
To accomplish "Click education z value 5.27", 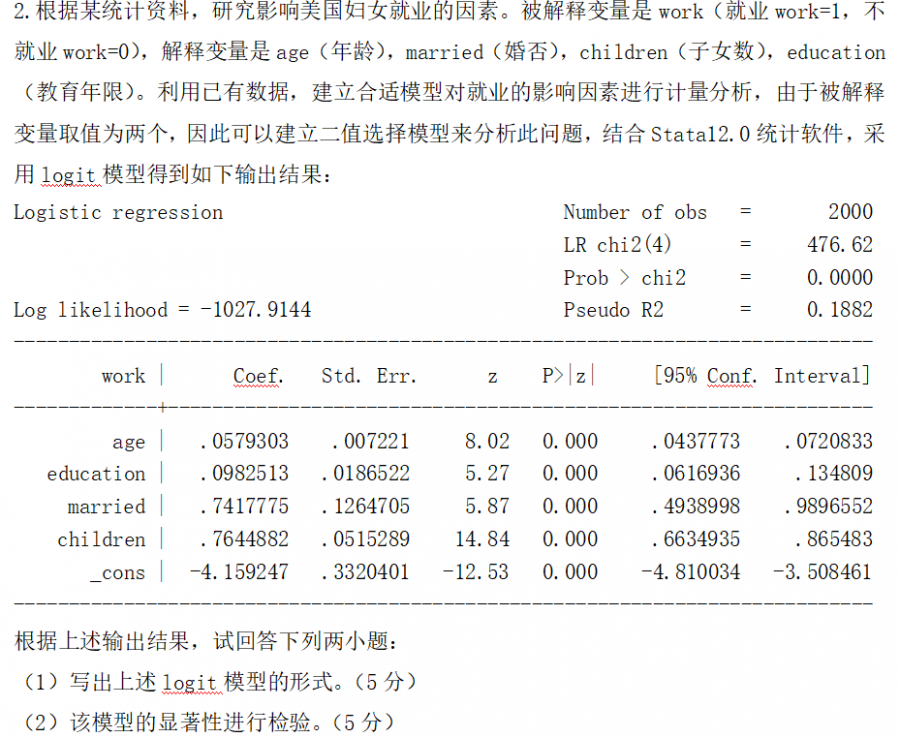I will click(487, 473).
